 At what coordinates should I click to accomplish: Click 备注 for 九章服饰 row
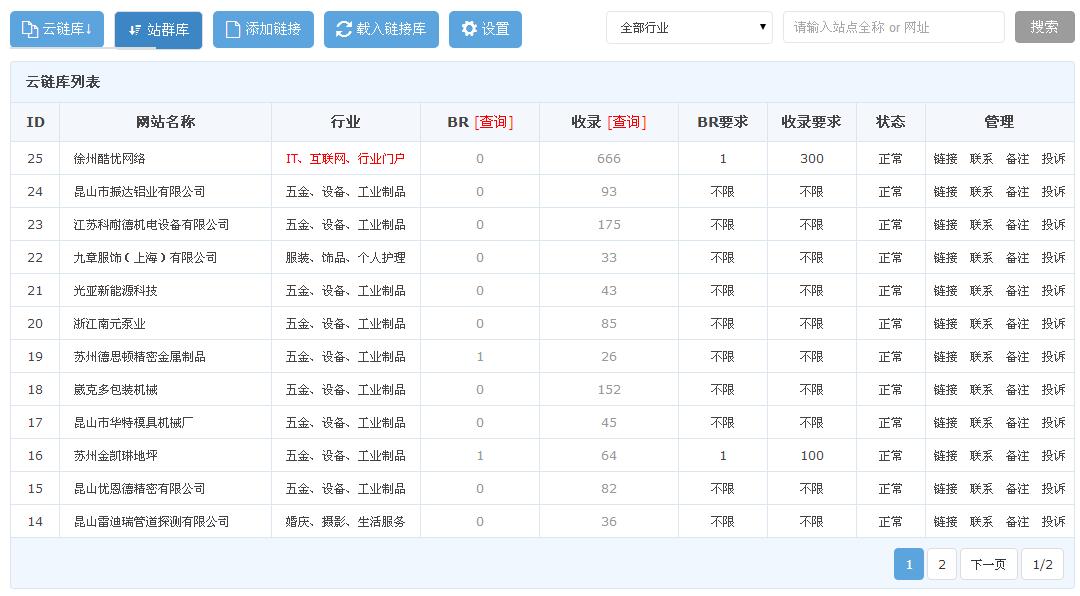click(x=1017, y=258)
